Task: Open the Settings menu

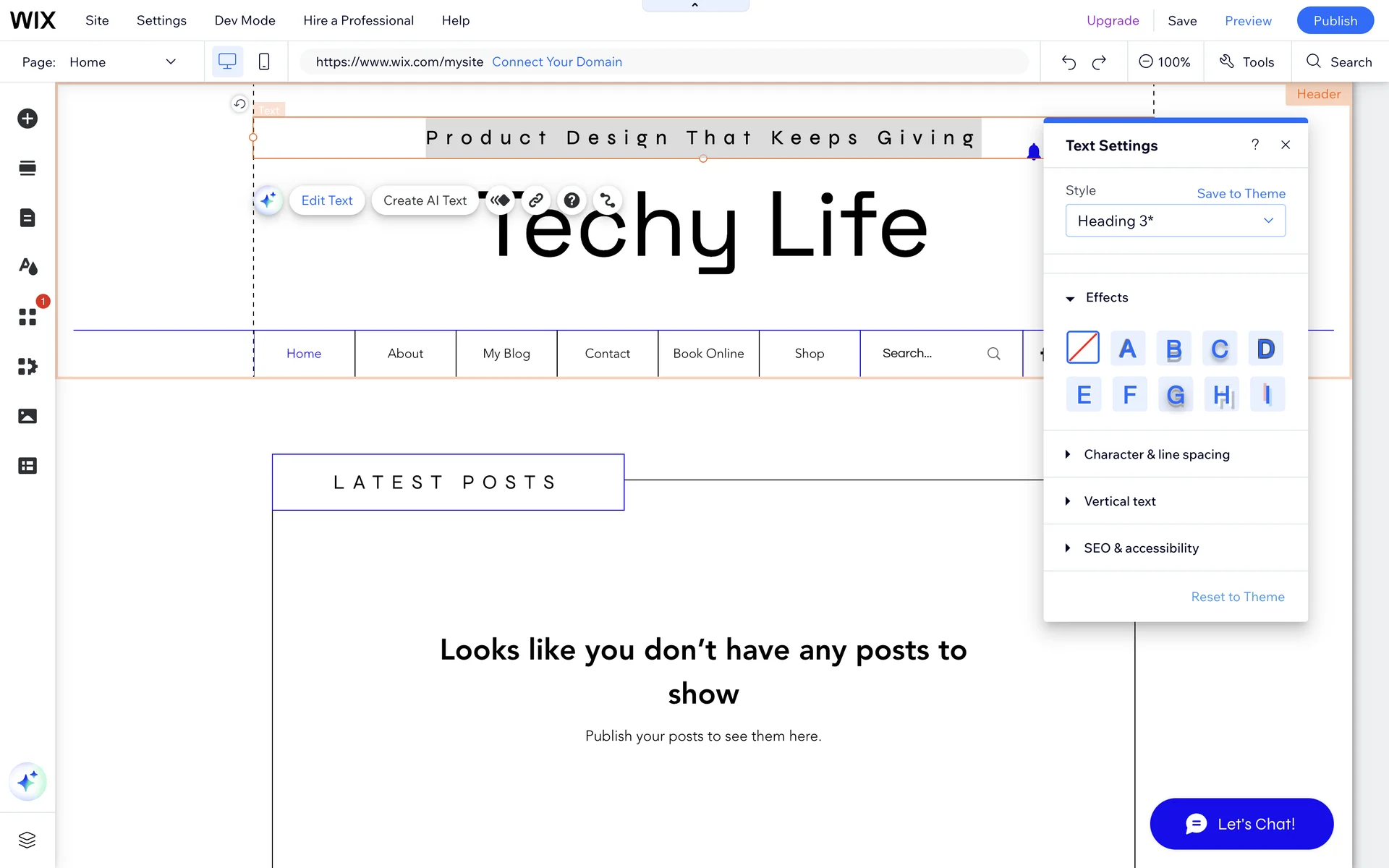Action: 161,20
